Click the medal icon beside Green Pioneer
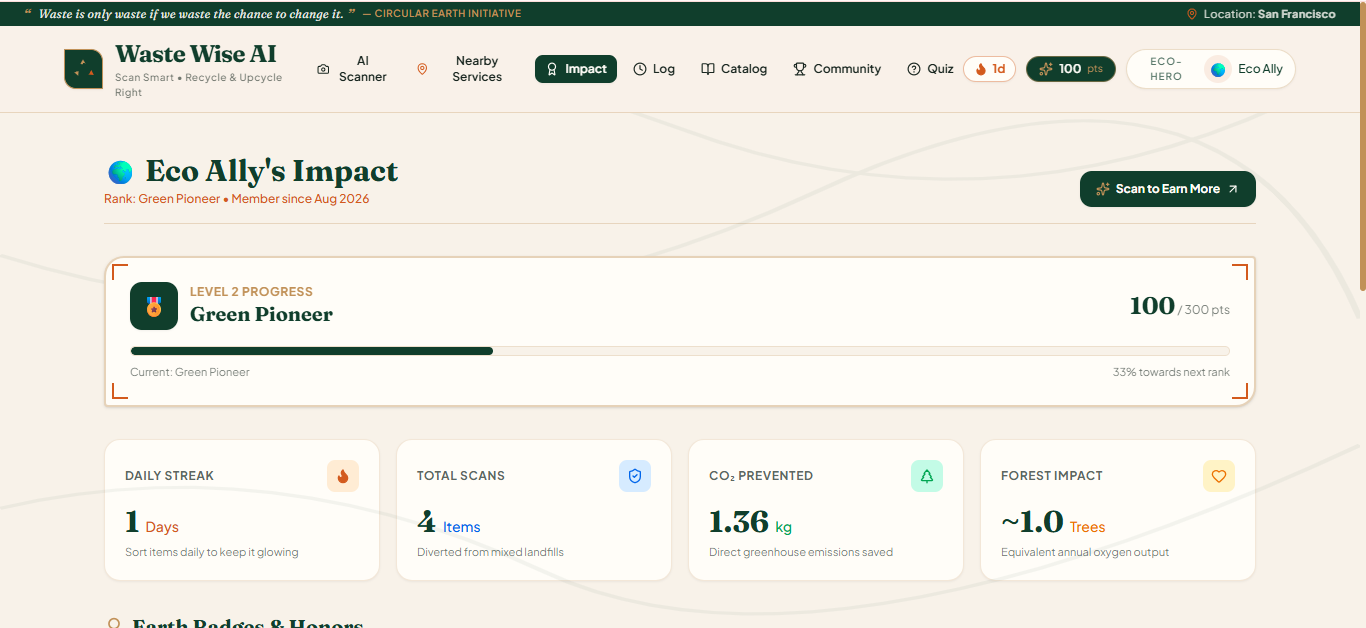 coord(154,306)
